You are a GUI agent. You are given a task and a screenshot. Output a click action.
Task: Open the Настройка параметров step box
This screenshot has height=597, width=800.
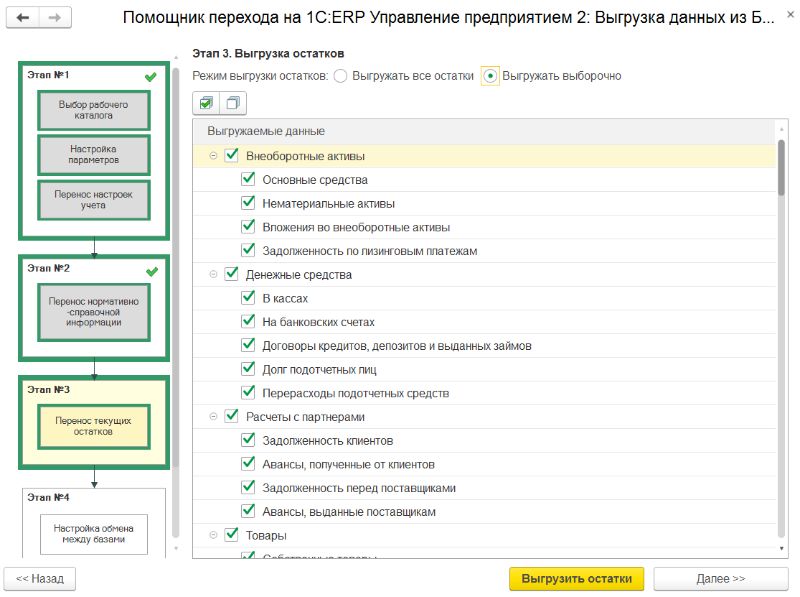[94, 155]
